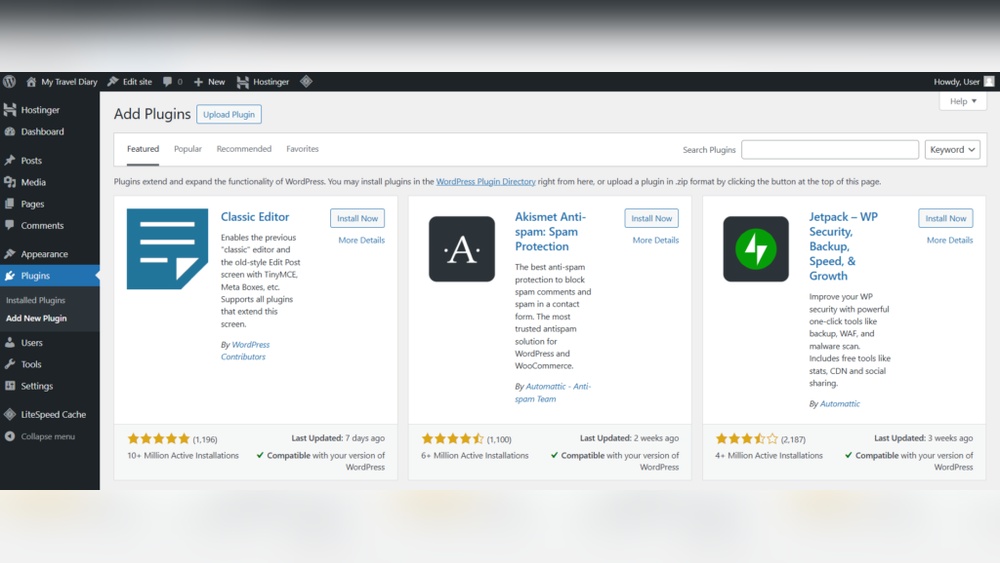Viewport: 1000px width, 563px height.
Task: Click the Media icon in sidebar
Action: click(10, 182)
